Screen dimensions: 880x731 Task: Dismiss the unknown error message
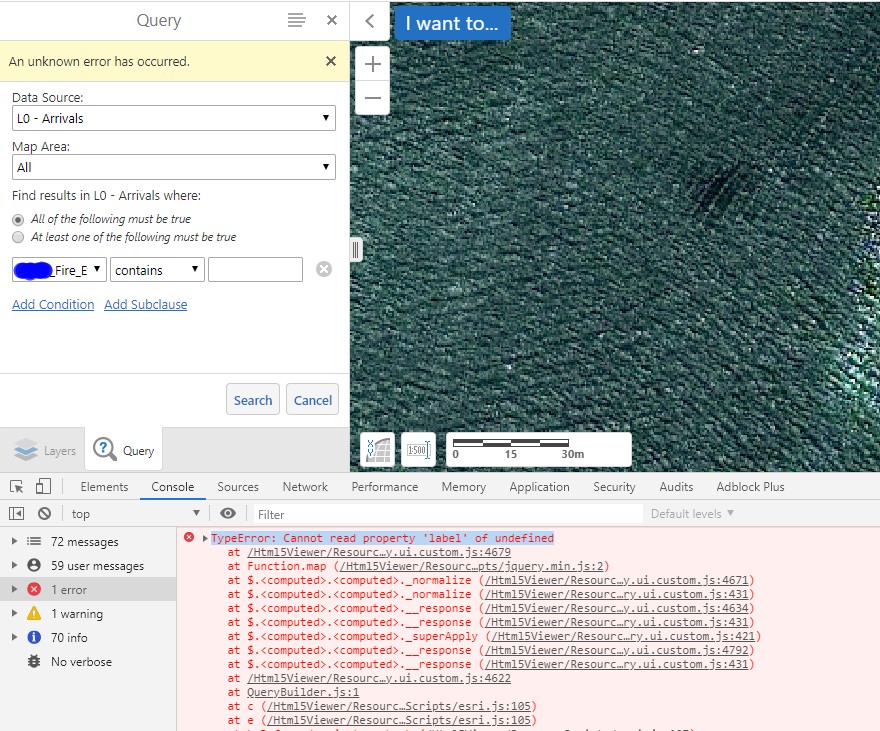pyautogui.click(x=331, y=61)
